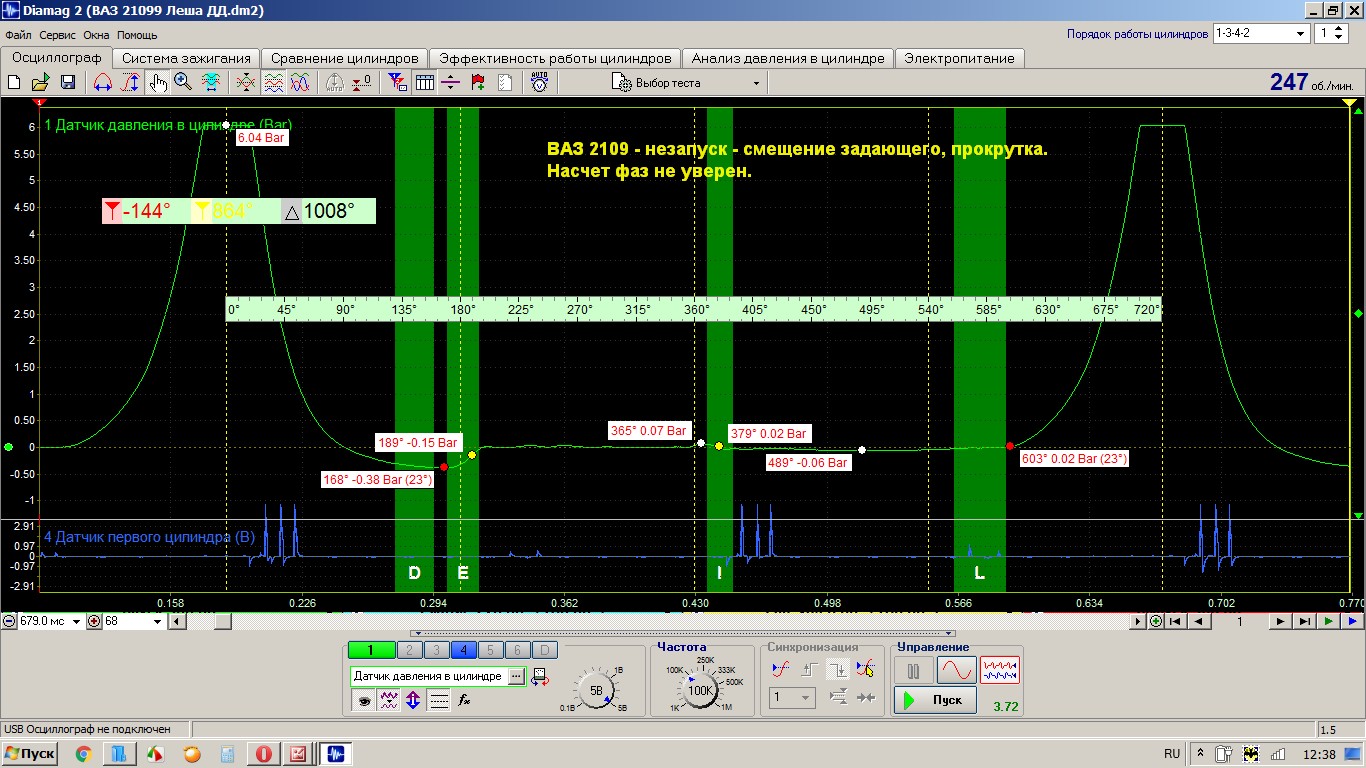Viewport: 1366px width, 768px height.
Task: Open the Выбор теста dropdown
Action: click(x=687, y=83)
